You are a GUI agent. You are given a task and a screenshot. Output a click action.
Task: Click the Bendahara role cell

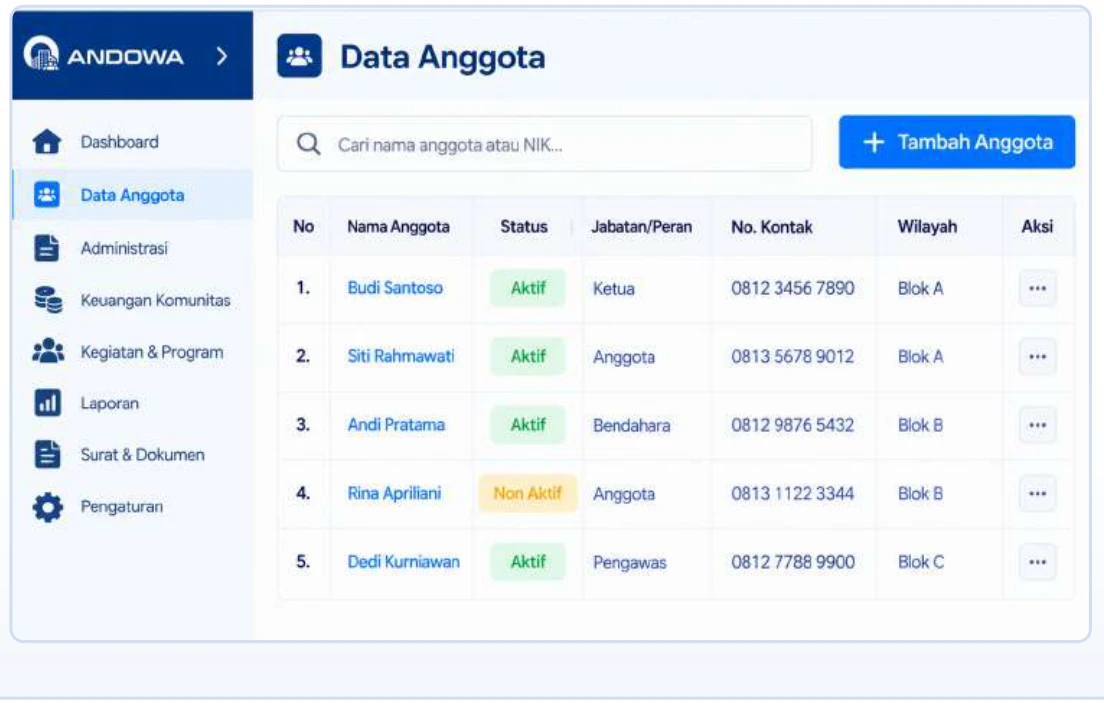pos(632,425)
